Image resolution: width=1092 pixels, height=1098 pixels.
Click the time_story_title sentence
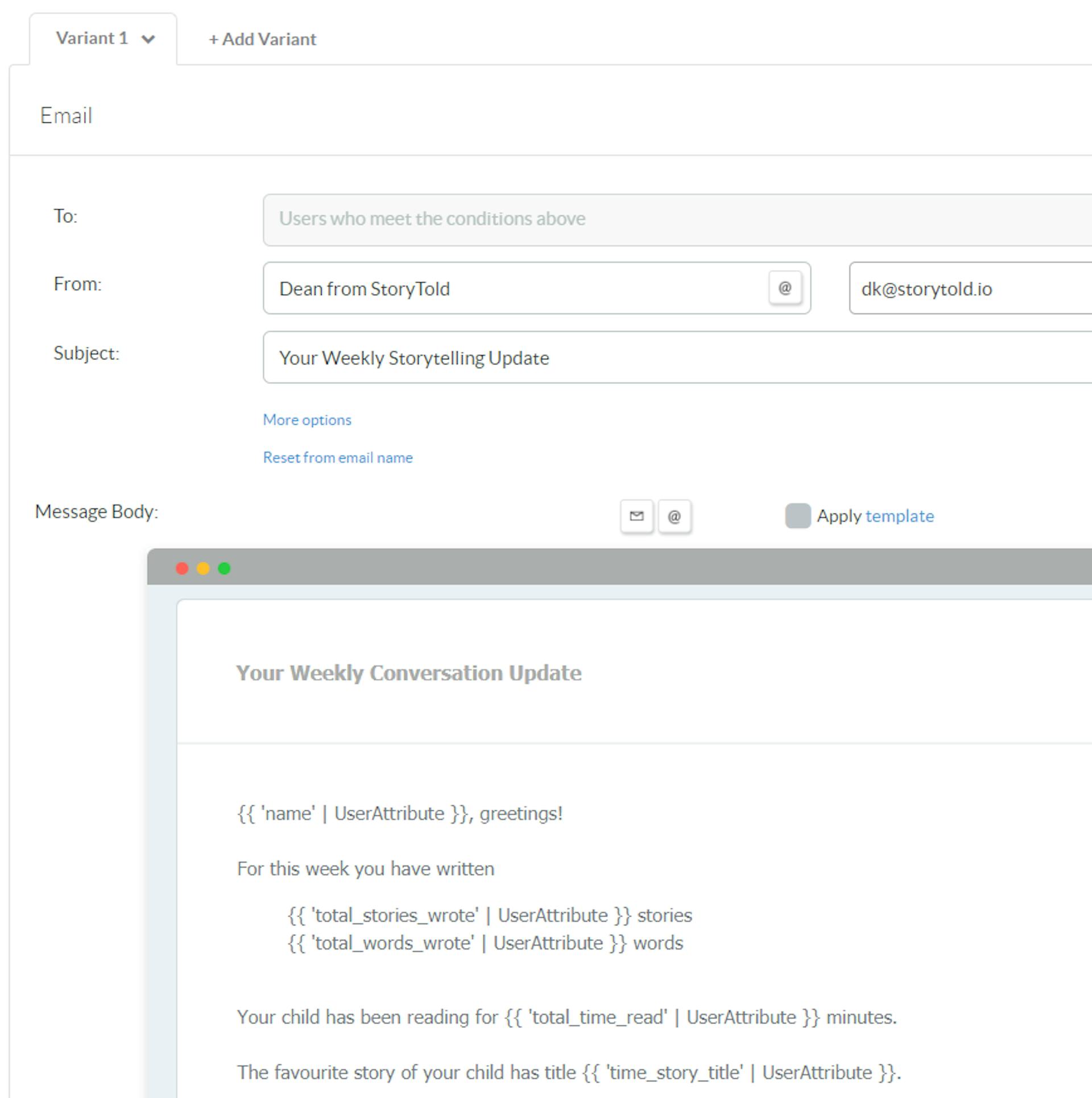pos(569,1072)
